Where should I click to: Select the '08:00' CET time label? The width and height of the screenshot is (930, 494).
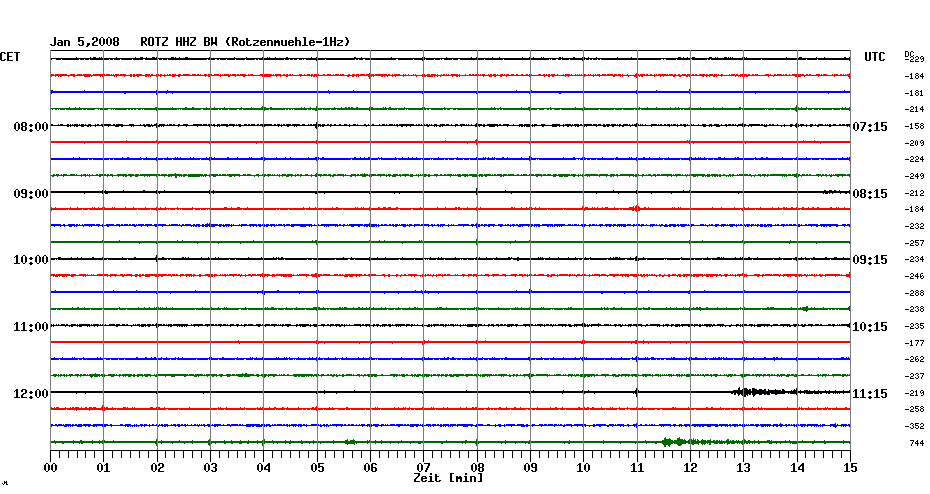pos(31,126)
